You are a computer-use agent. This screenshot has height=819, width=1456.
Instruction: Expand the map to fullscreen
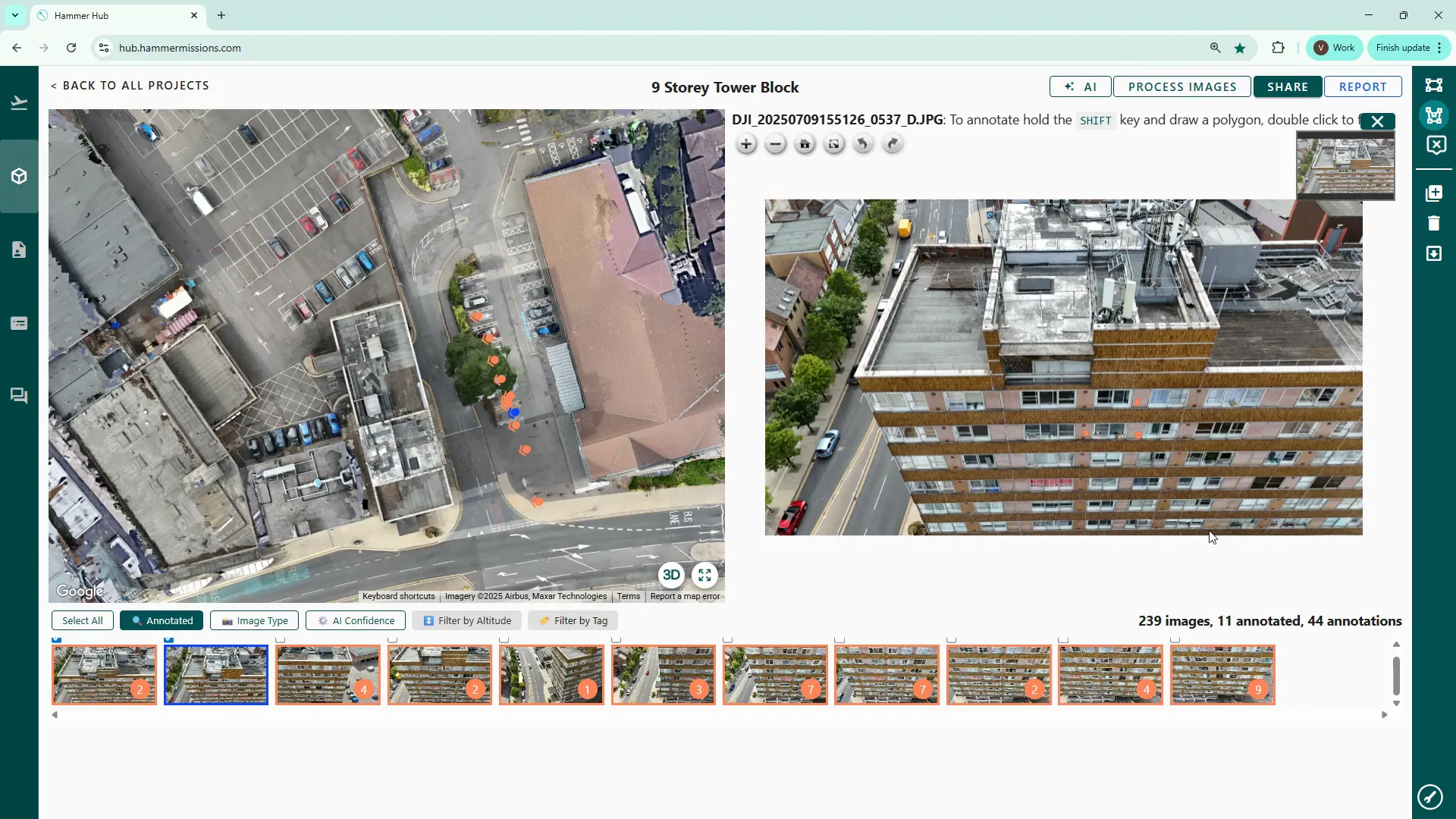[x=704, y=575]
